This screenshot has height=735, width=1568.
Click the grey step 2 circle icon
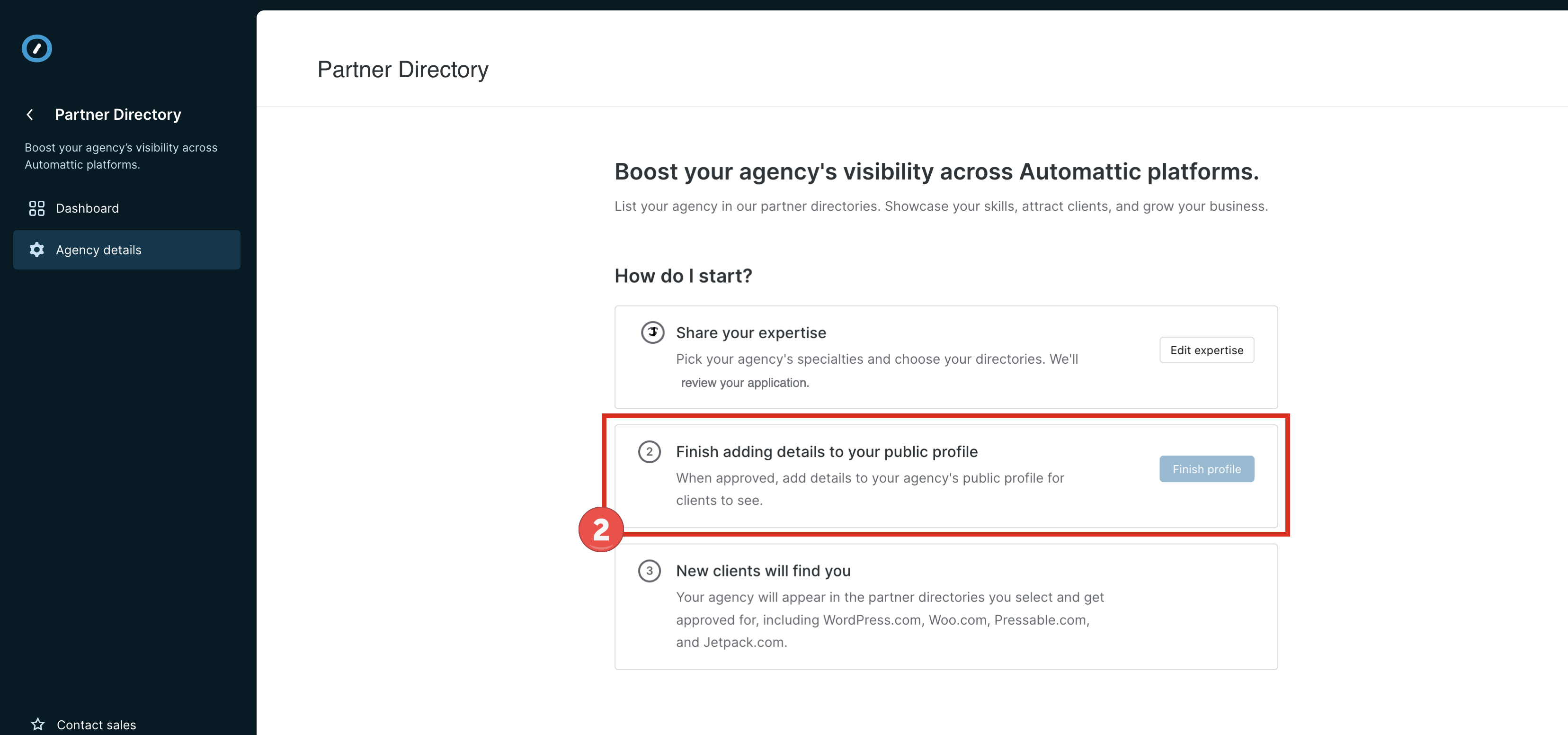click(x=650, y=452)
